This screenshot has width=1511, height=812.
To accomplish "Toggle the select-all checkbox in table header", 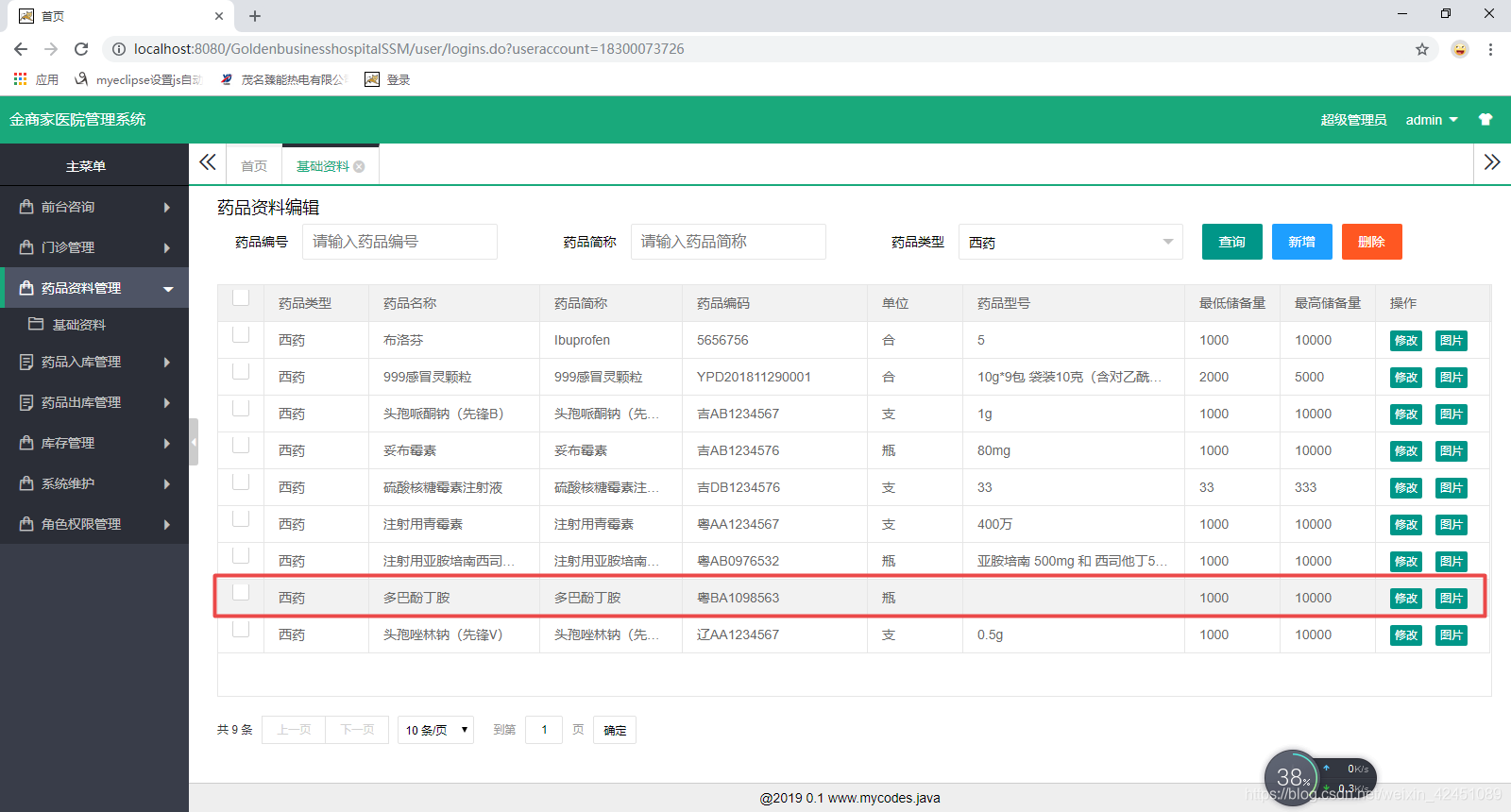I will pyautogui.click(x=241, y=298).
